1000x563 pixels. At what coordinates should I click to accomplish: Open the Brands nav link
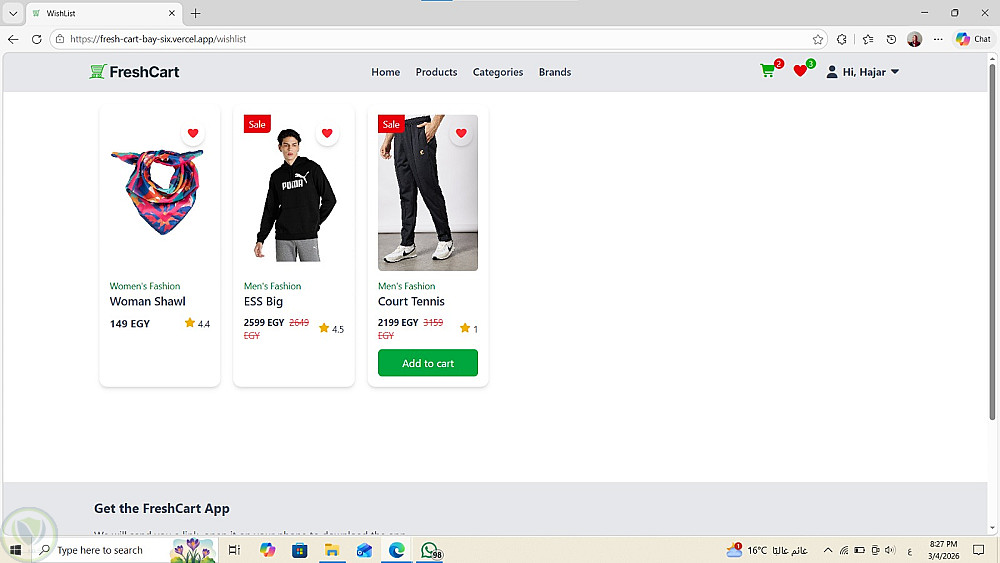coord(555,72)
